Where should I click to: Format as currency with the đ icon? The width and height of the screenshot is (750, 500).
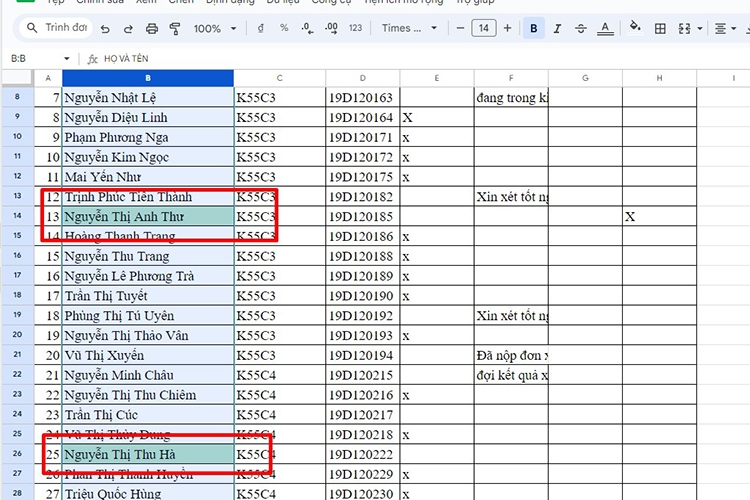point(261,28)
